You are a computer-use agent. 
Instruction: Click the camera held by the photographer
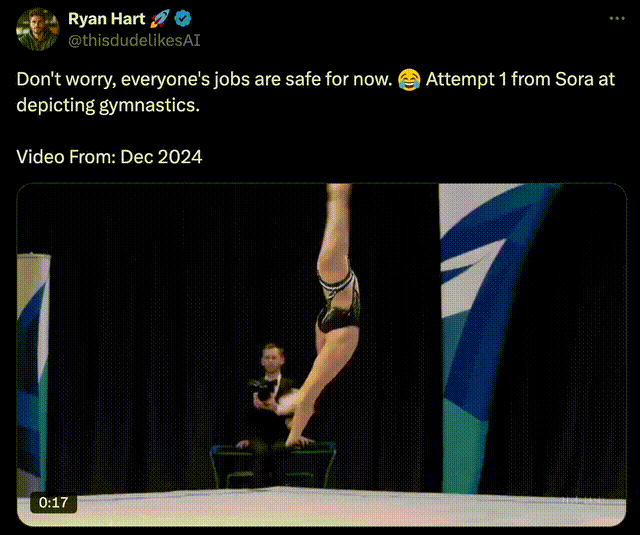tap(261, 390)
